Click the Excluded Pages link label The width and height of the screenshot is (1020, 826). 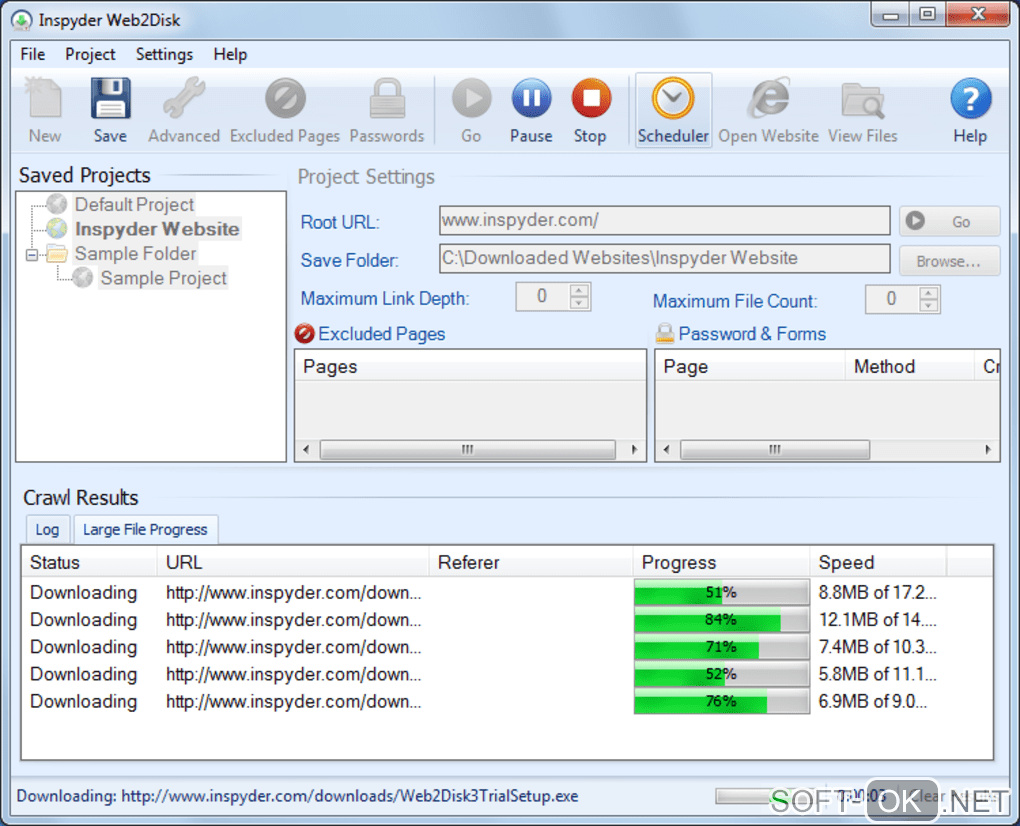382,334
